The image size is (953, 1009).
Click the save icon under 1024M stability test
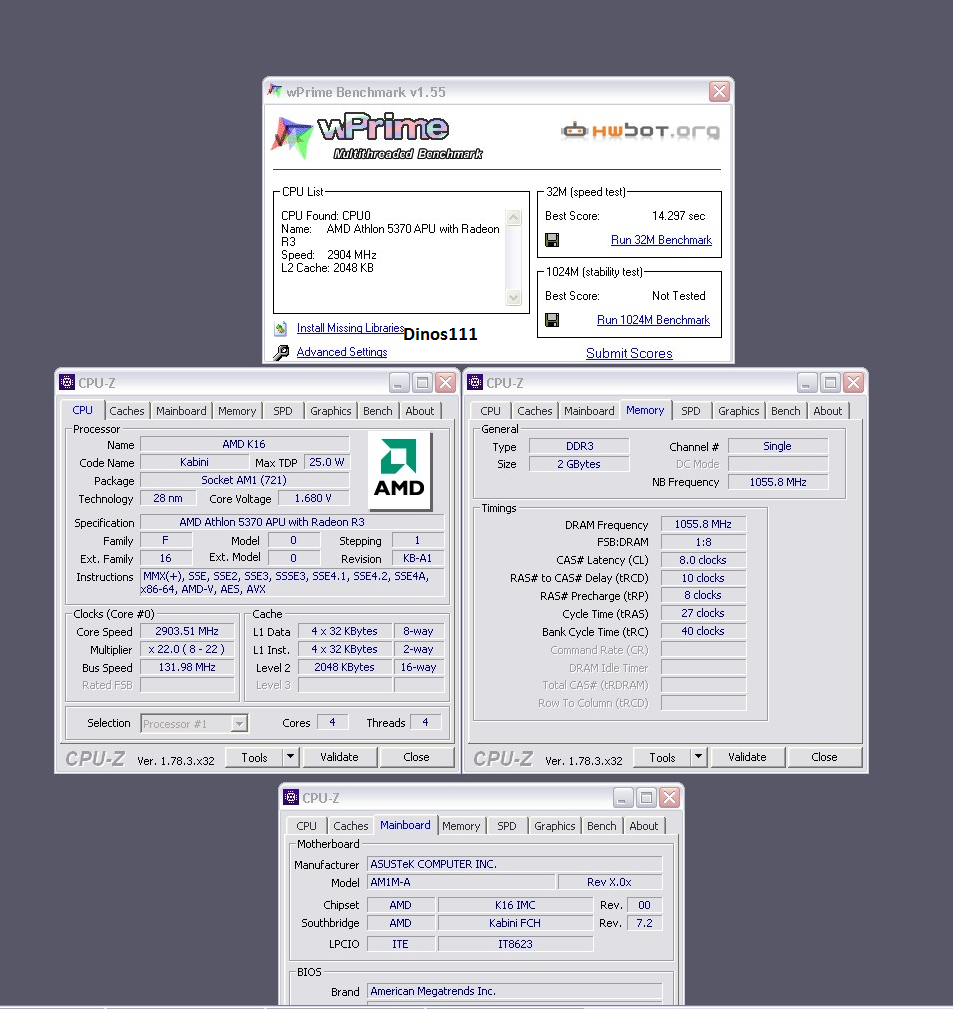pos(551,320)
